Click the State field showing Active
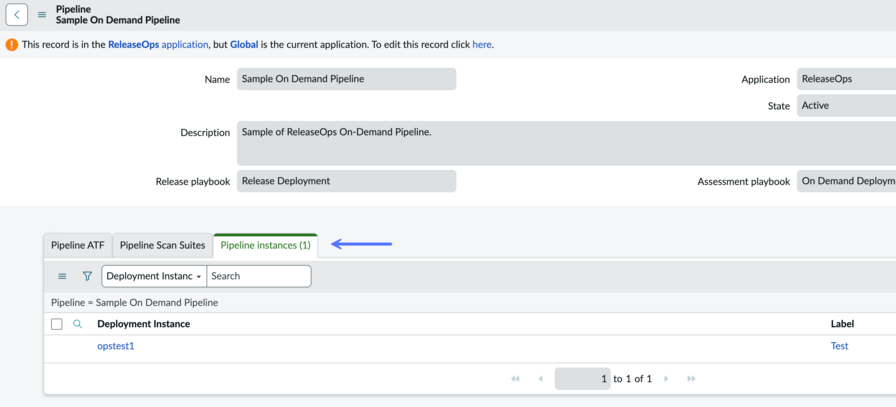Image resolution: width=896 pixels, height=407 pixels. click(846, 106)
